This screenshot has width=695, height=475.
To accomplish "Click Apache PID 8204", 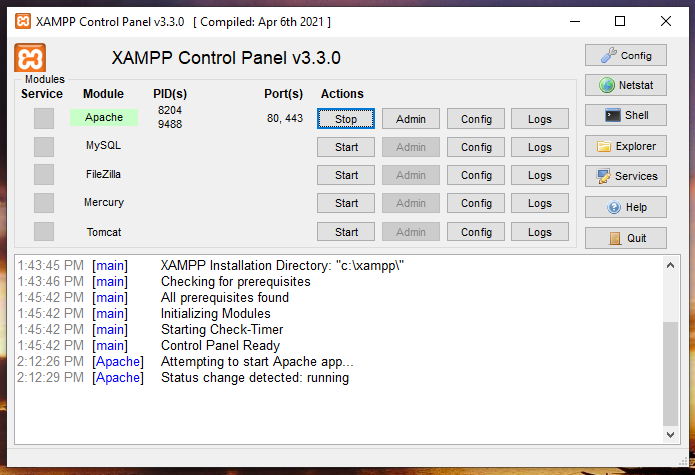I will [x=170, y=110].
